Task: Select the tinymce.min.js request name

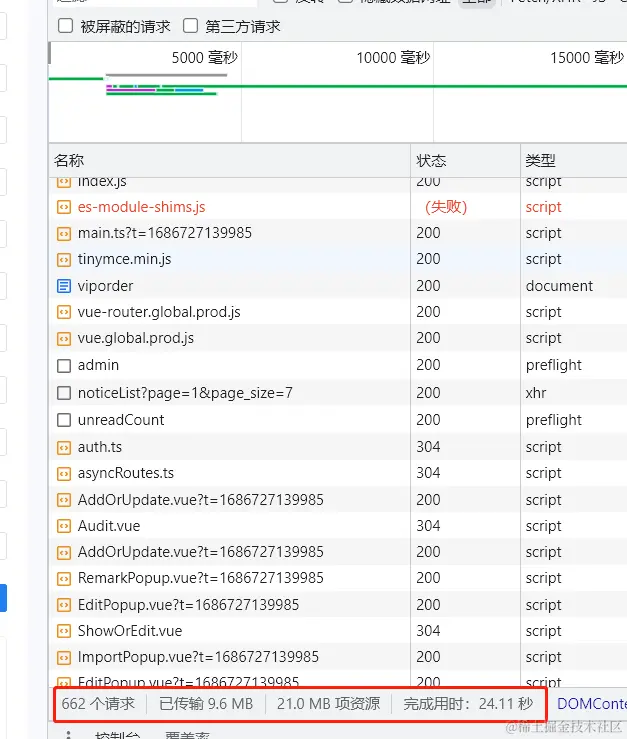Action: tap(124, 259)
